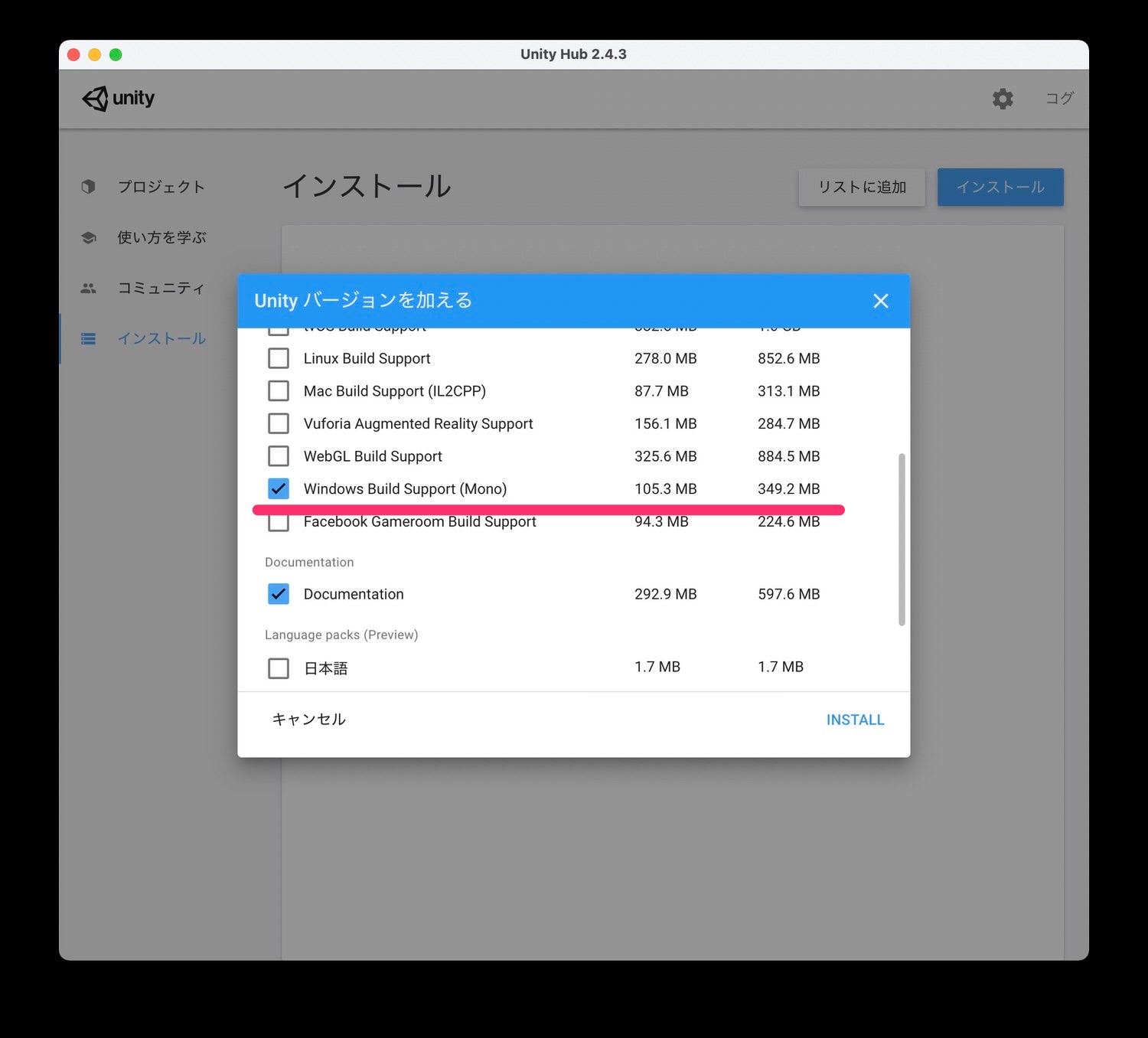The width and height of the screenshot is (1148, 1038).
Task: Click the Language packs (Preview) heading
Action: pos(341,635)
